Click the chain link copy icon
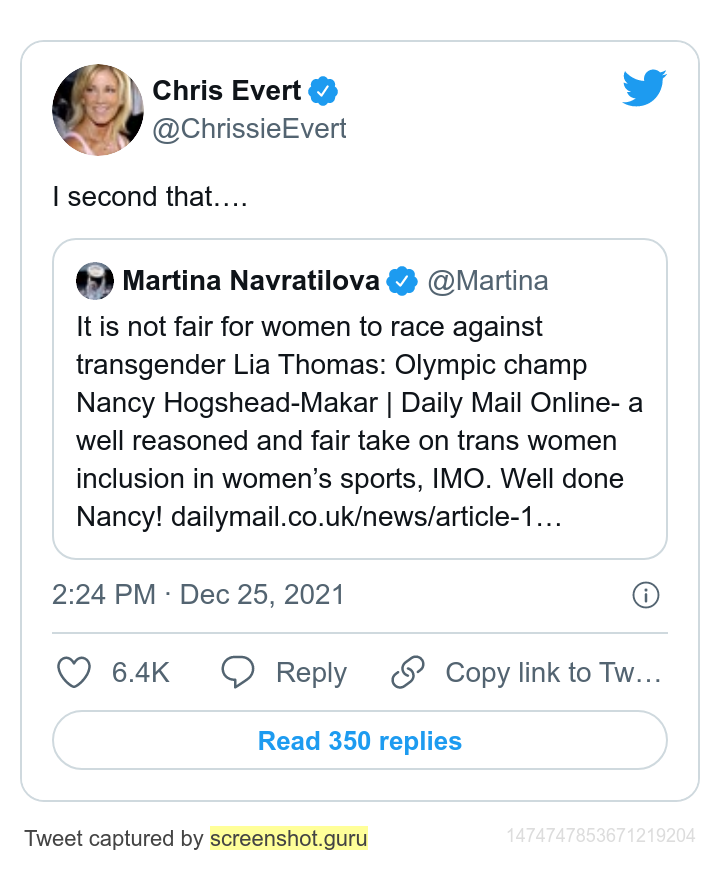Viewport: 720px width, 894px height. (x=408, y=672)
